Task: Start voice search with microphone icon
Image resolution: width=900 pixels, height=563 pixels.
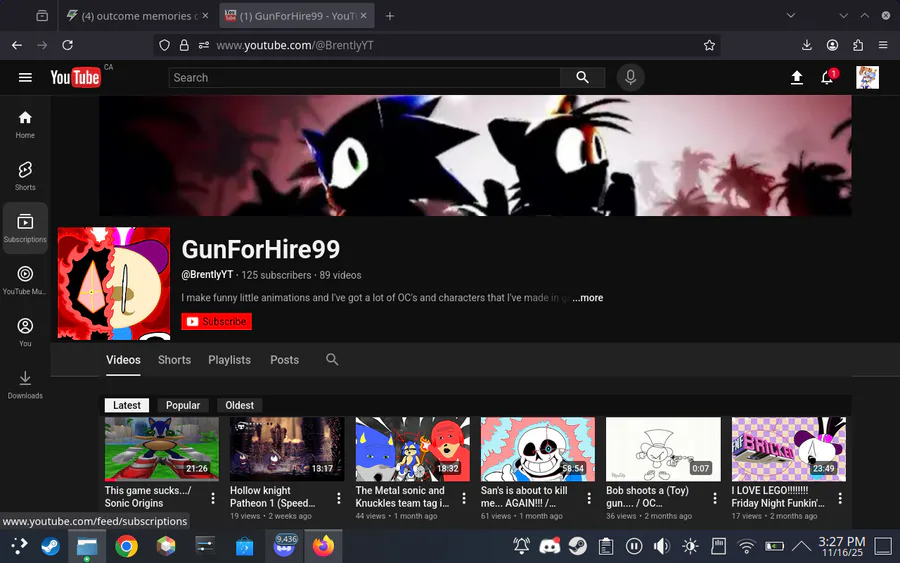Action: 630,77
